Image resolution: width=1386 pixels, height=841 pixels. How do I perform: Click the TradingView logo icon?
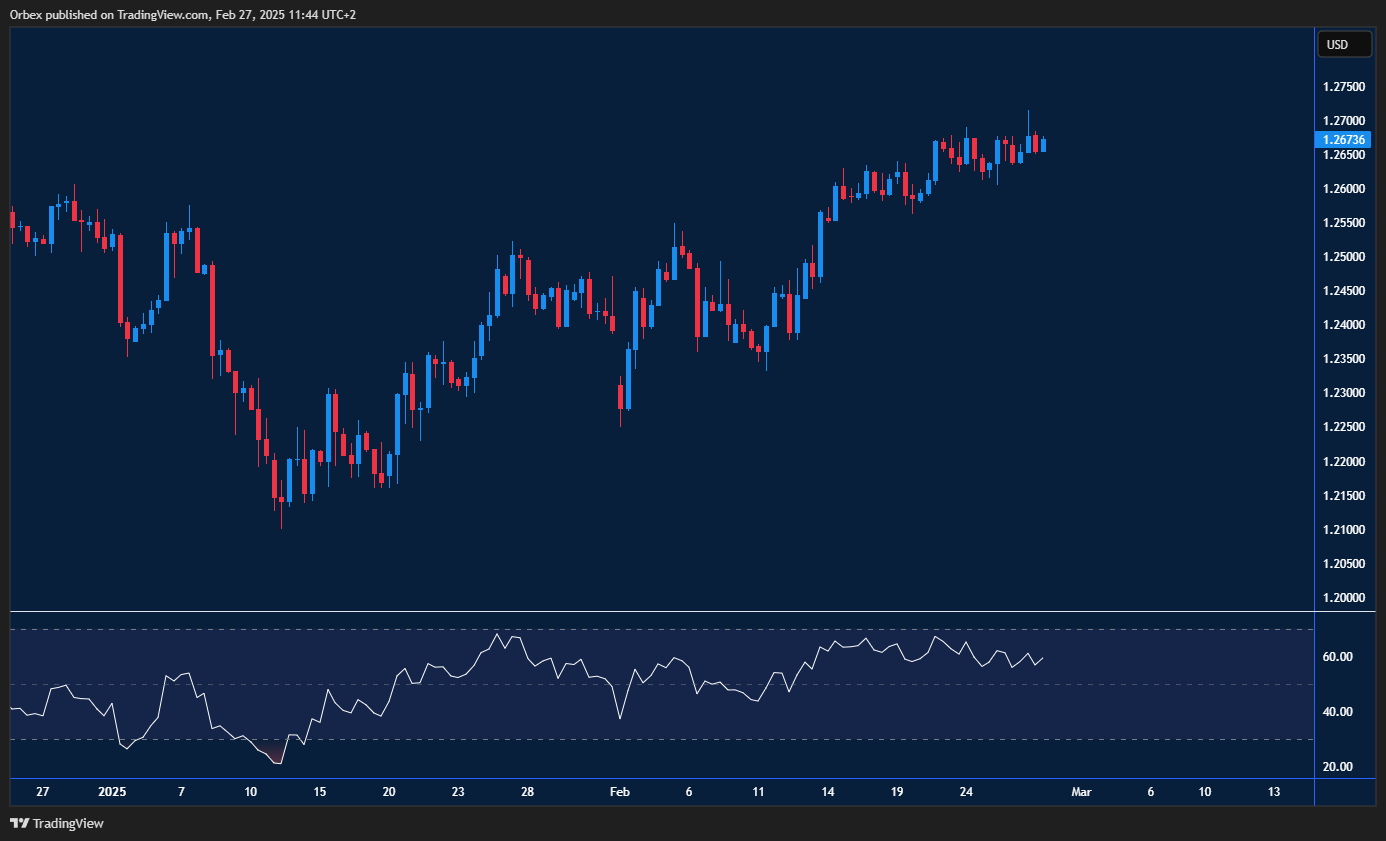click(x=19, y=823)
